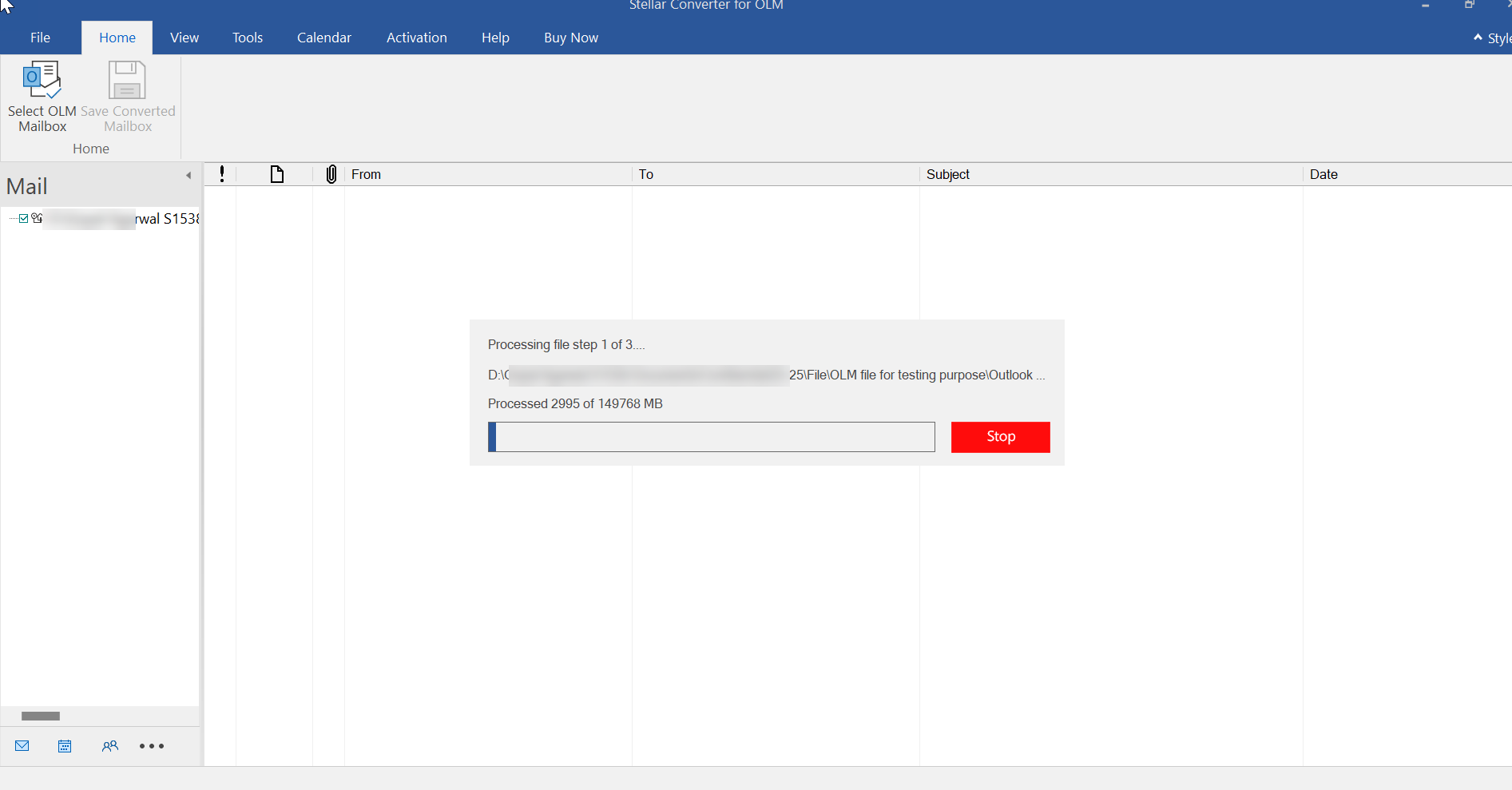1512x790 pixels.
Task: Click the Mail pane horizontal scrollbar thumb
Action: (41, 716)
